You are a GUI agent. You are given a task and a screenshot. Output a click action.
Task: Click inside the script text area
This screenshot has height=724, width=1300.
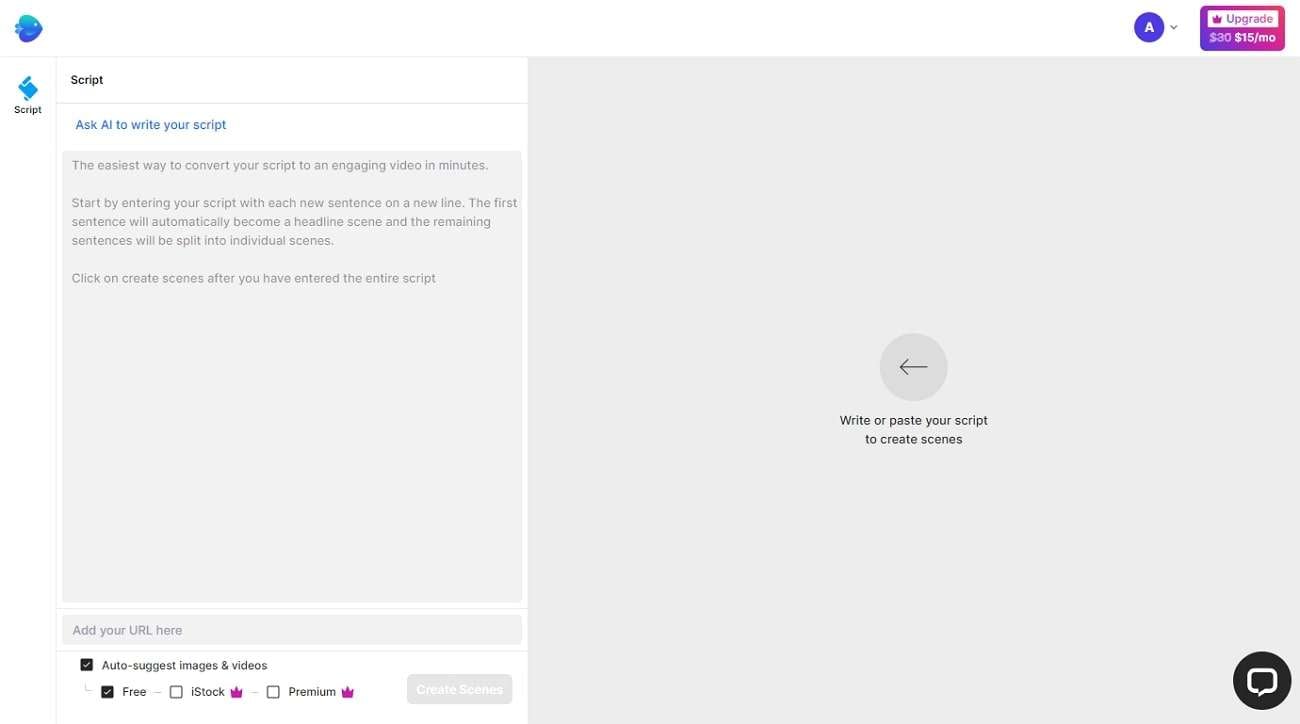pyautogui.click(x=292, y=376)
